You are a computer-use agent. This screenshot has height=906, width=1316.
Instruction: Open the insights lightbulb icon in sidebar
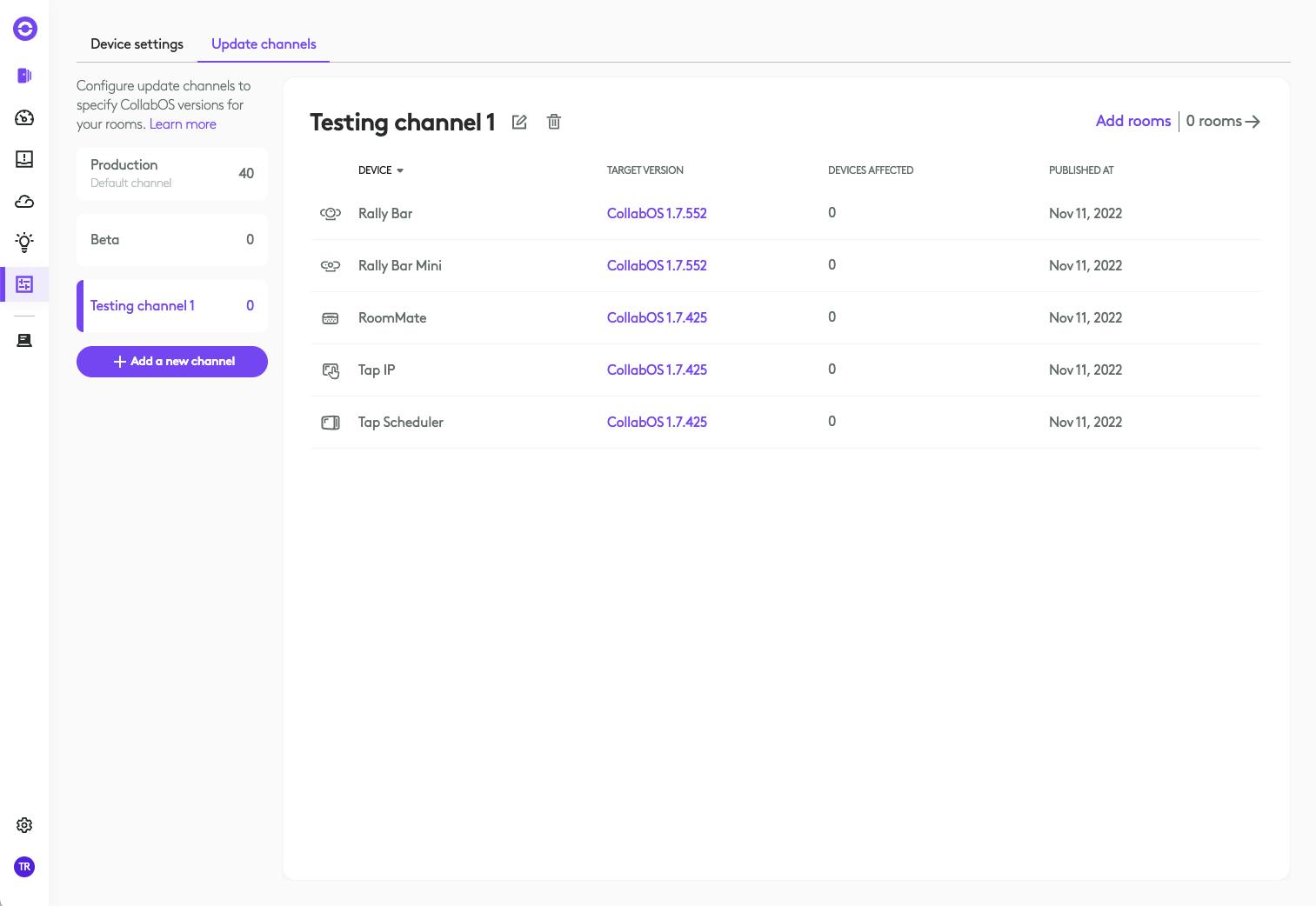coord(24,243)
